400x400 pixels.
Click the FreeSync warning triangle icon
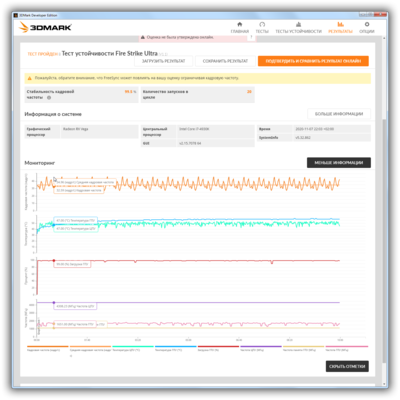[x=30, y=78]
